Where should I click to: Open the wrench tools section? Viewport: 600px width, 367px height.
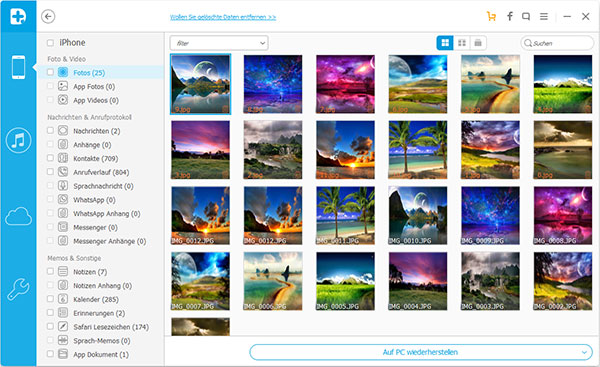point(18,289)
